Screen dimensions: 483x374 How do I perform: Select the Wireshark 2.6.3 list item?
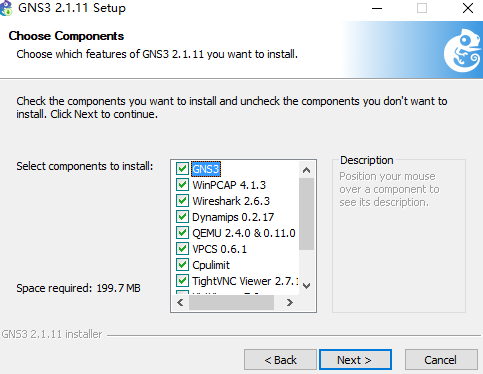[231, 201]
